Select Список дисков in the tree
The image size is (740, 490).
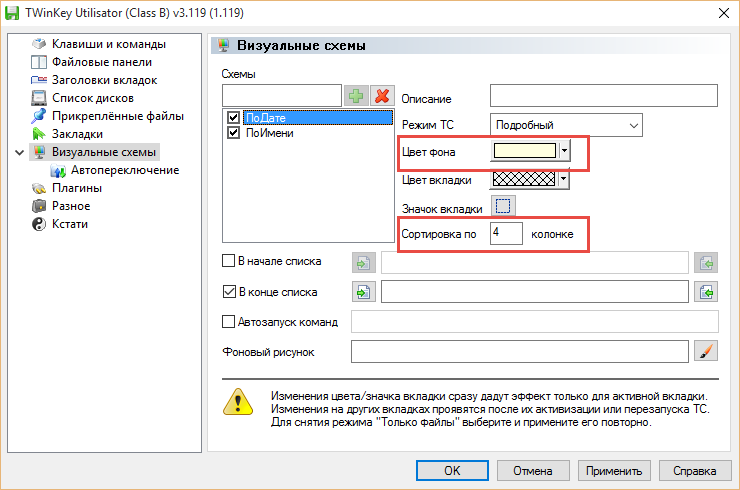92,98
